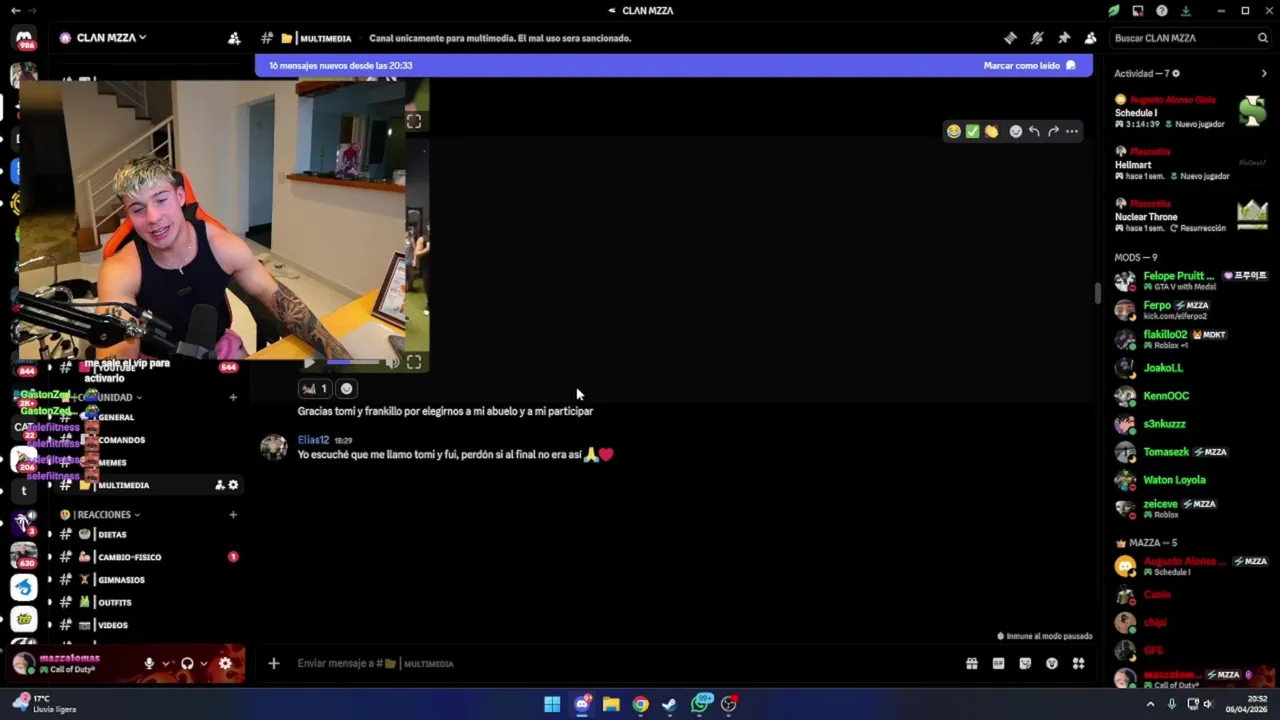Click the Schedule I activity card
The width and height of the screenshot is (1280, 720).
(1190, 112)
